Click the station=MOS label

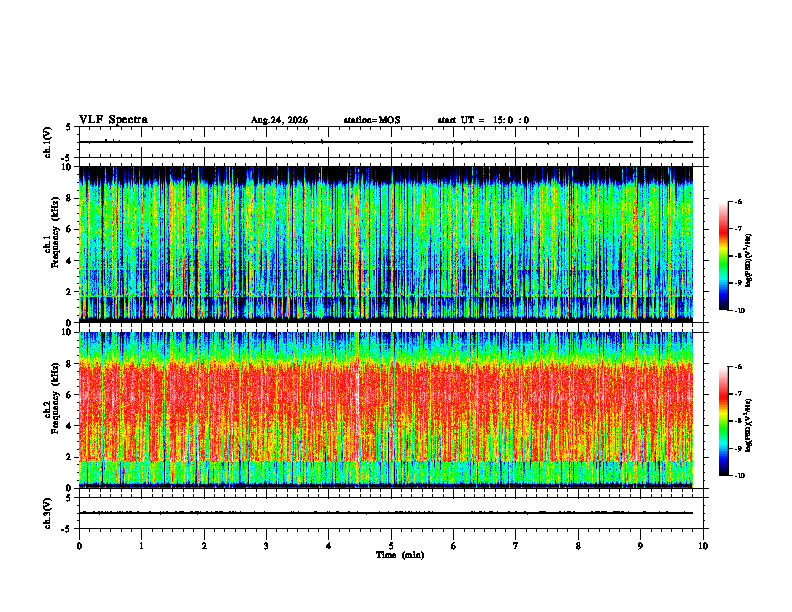click(x=372, y=120)
